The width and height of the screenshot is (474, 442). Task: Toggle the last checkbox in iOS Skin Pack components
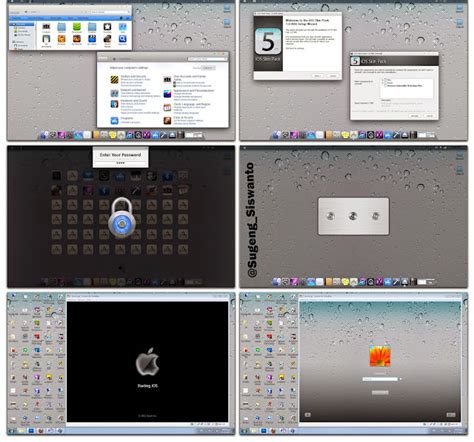click(x=386, y=86)
